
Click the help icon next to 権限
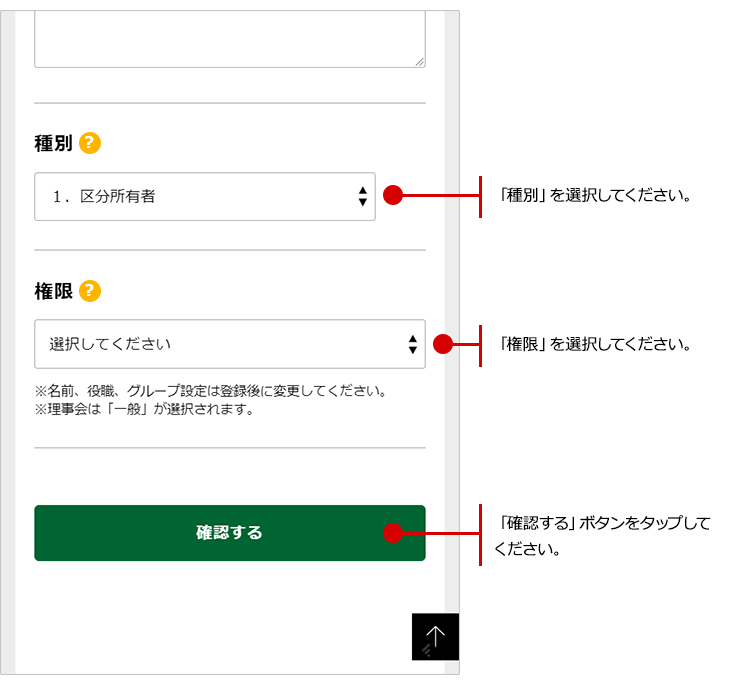[90, 291]
